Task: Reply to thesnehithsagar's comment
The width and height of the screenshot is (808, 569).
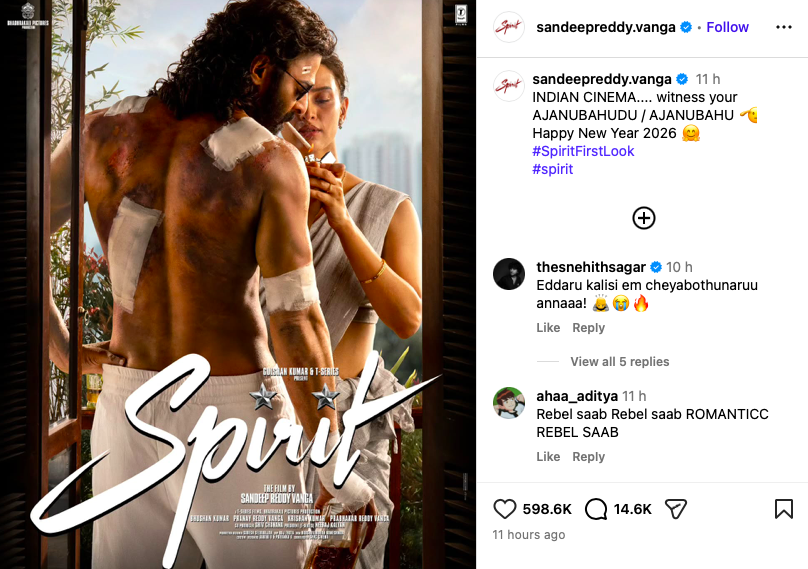Action: [588, 328]
